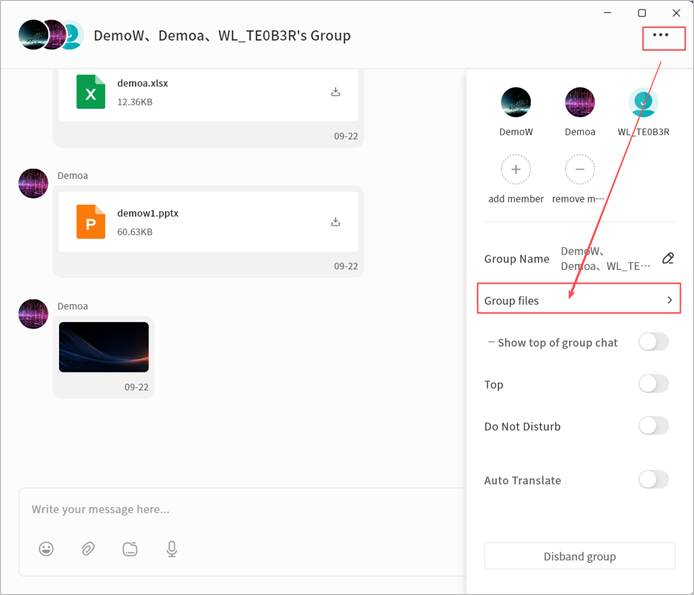Click the remove member minus button
The height and width of the screenshot is (595, 694).
[x=580, y=170]
